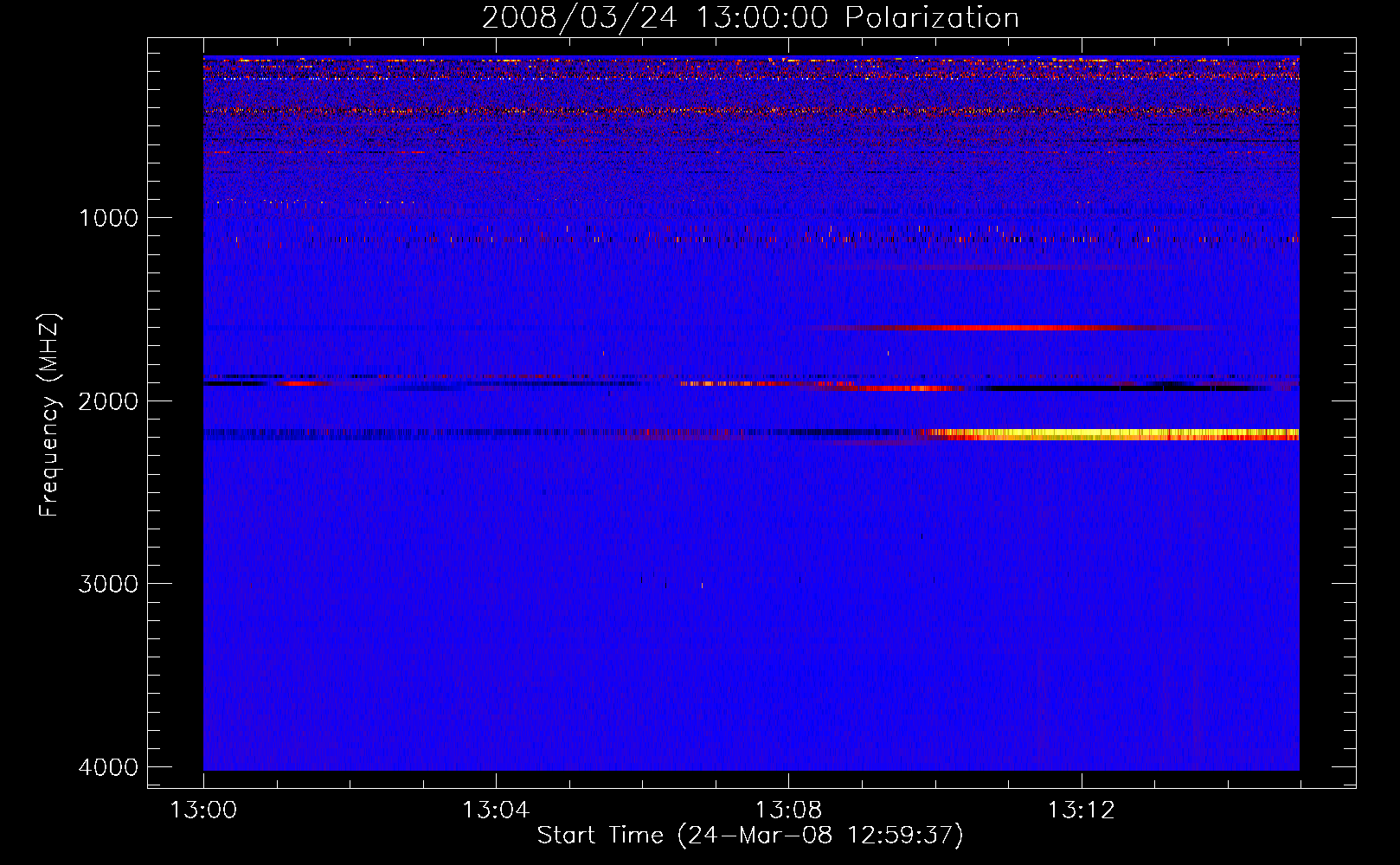Click the 13:08 time tick label

point(788,811)
